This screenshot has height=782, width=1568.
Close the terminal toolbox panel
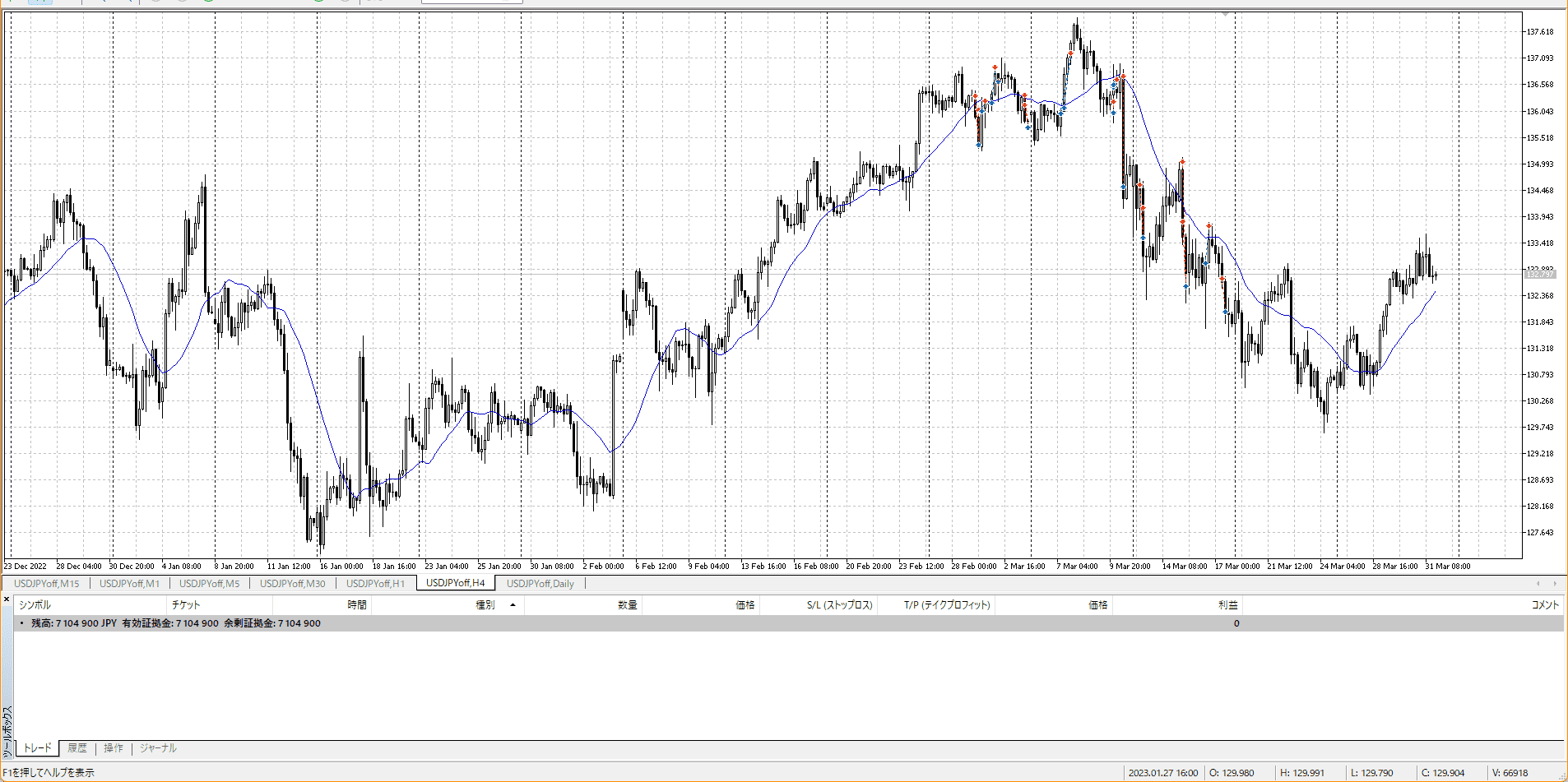pos(7,599)
